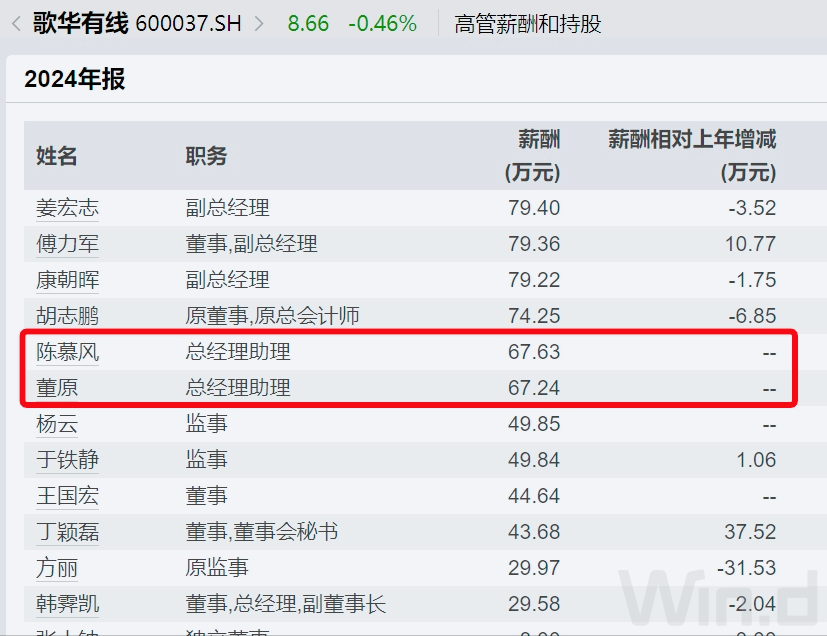
Task: Open executive profile 陈慕风
Action: 67,352
